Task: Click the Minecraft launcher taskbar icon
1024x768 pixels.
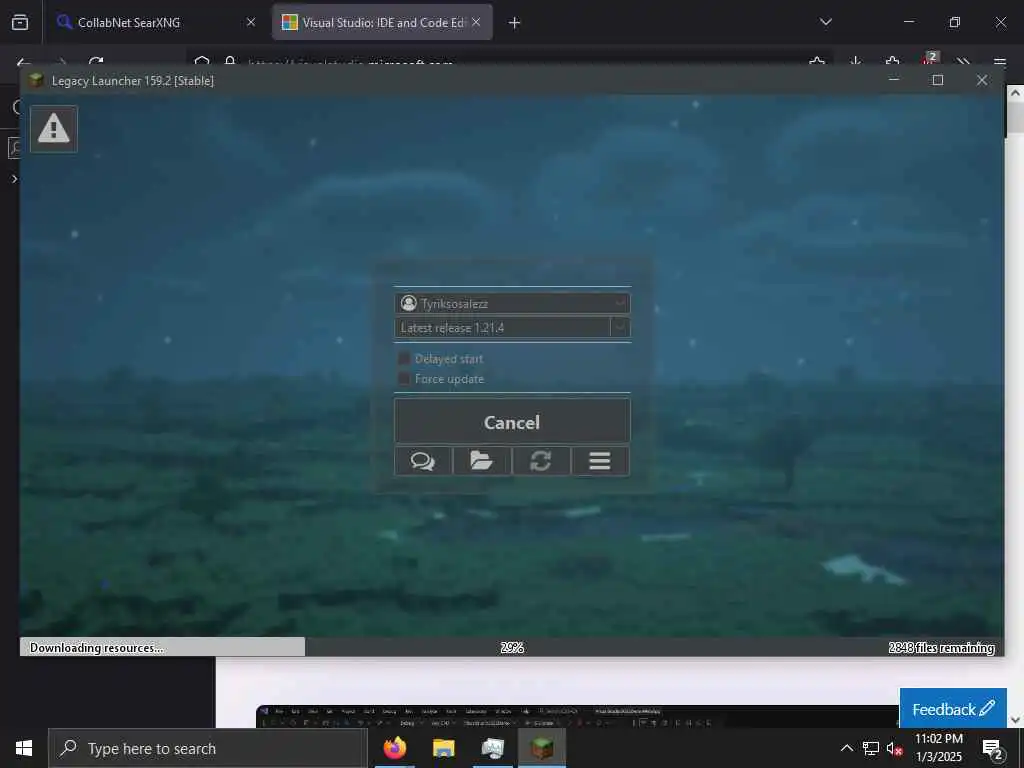Action: tap(541, 748)
